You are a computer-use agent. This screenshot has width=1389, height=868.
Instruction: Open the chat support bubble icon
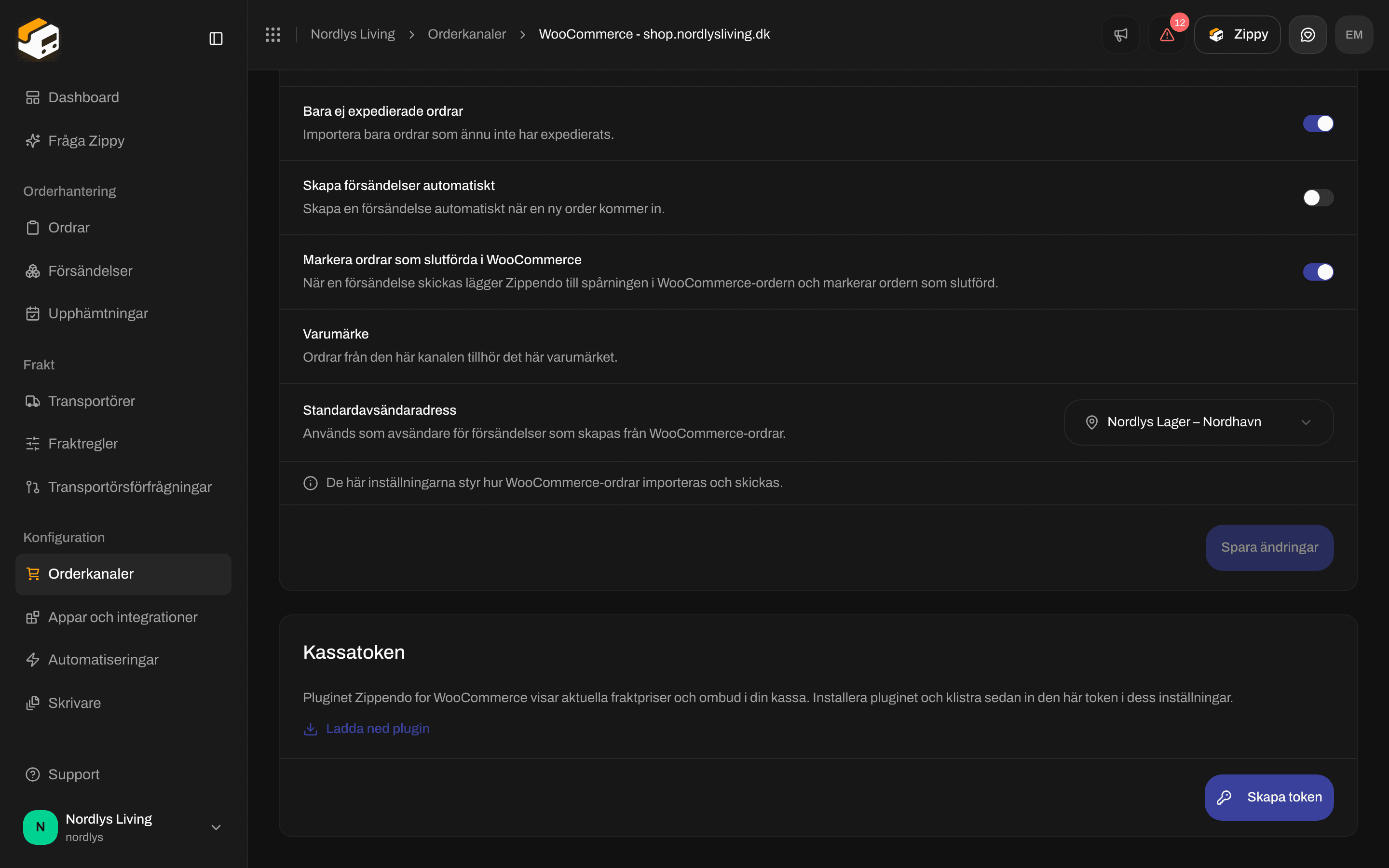[1307, 34]
